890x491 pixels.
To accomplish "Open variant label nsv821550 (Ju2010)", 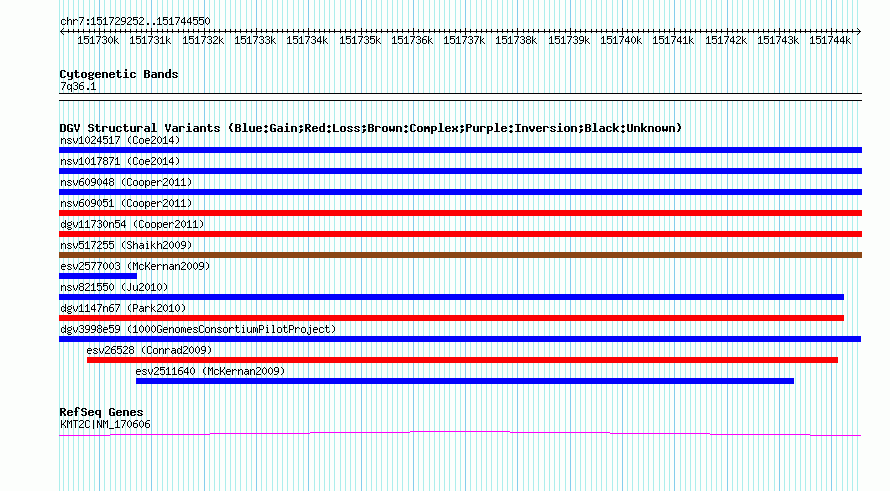I will [114, 287].
